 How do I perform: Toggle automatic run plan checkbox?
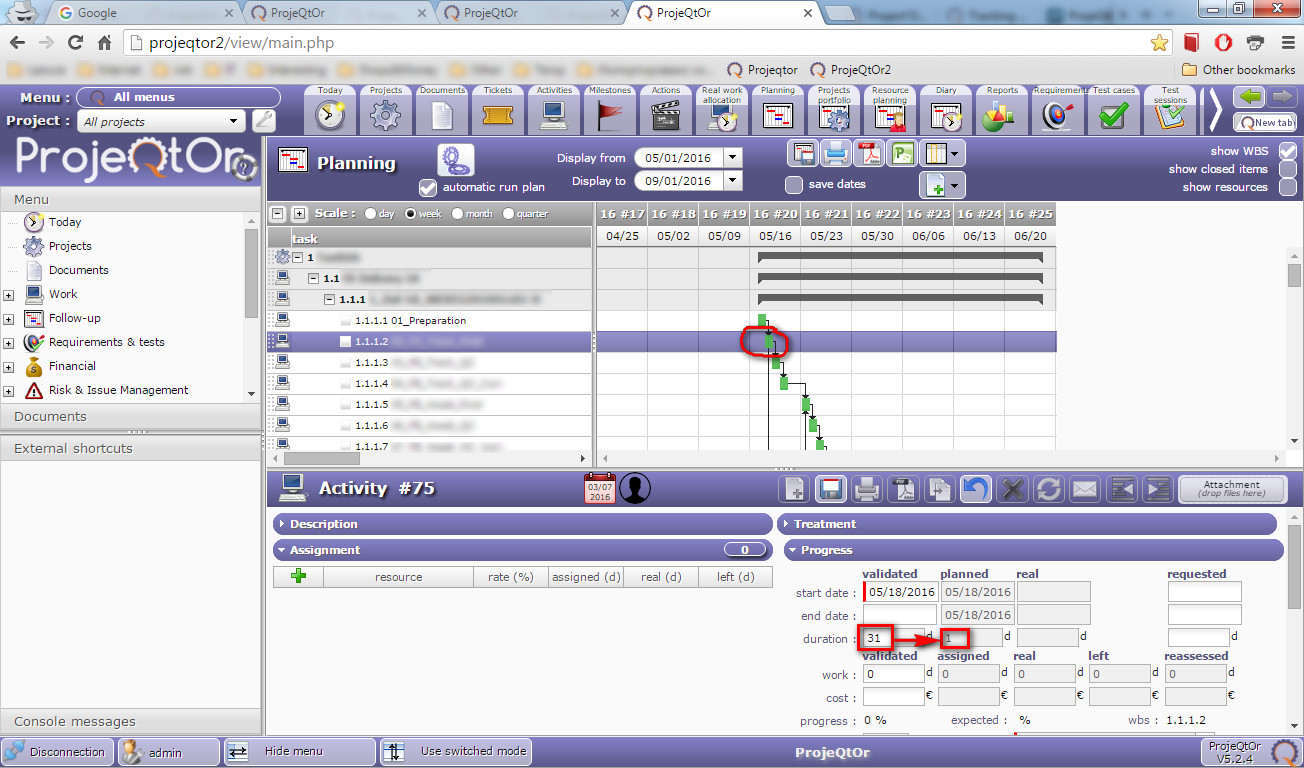coord(428,187)
